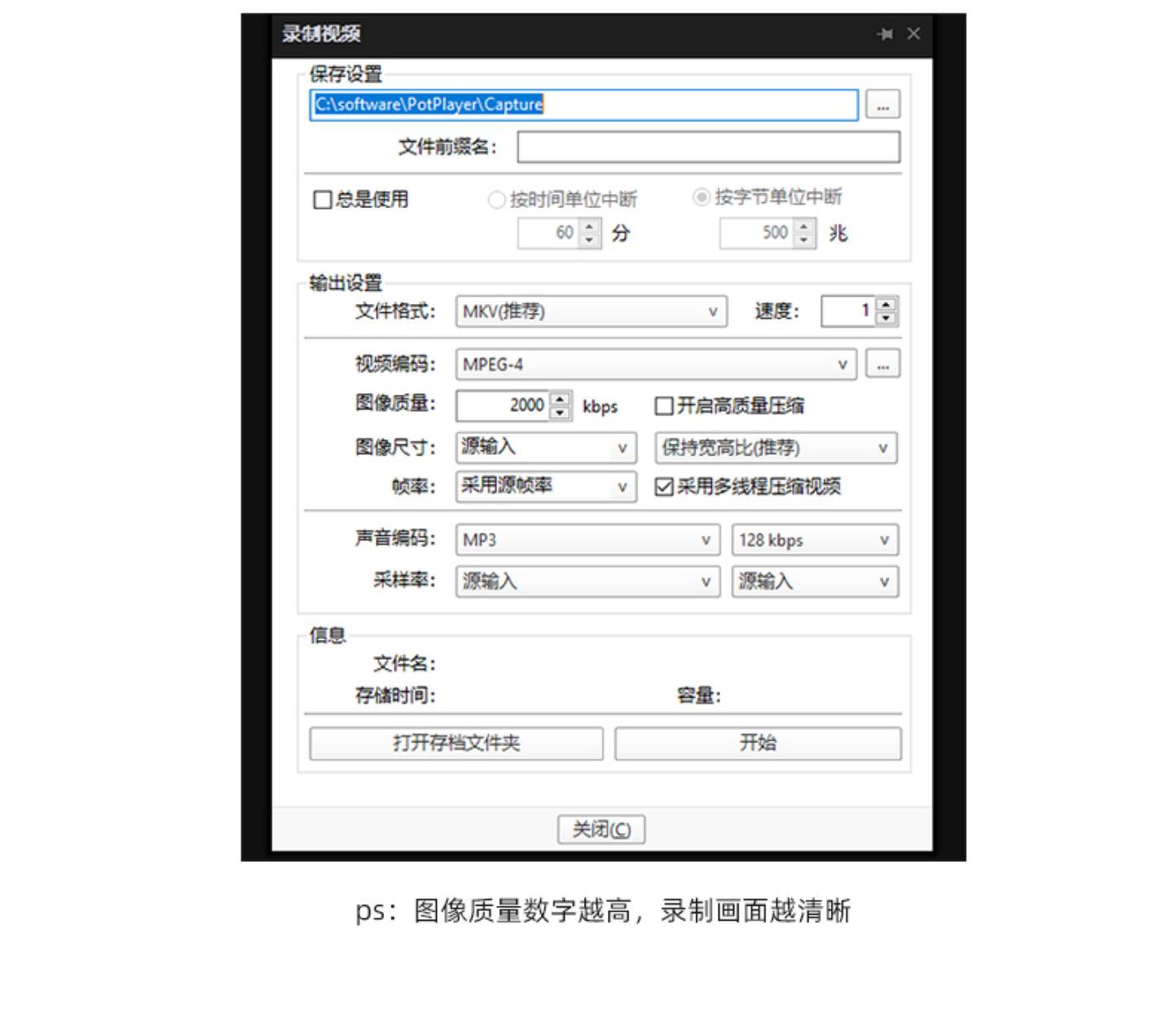The height and width of the screenshot is (1028, 1176).
Task: Open 采样率 left dropdown 源输入
Action: pyautogui.click(x=588, y=581)
